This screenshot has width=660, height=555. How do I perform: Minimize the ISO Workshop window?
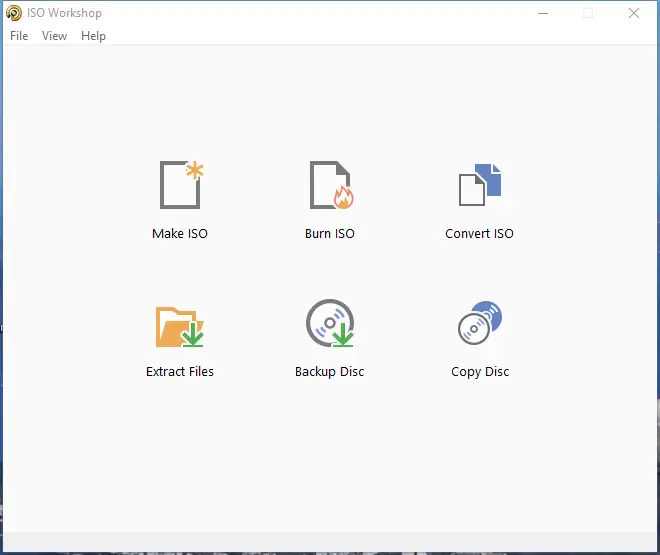coord(543,13)
